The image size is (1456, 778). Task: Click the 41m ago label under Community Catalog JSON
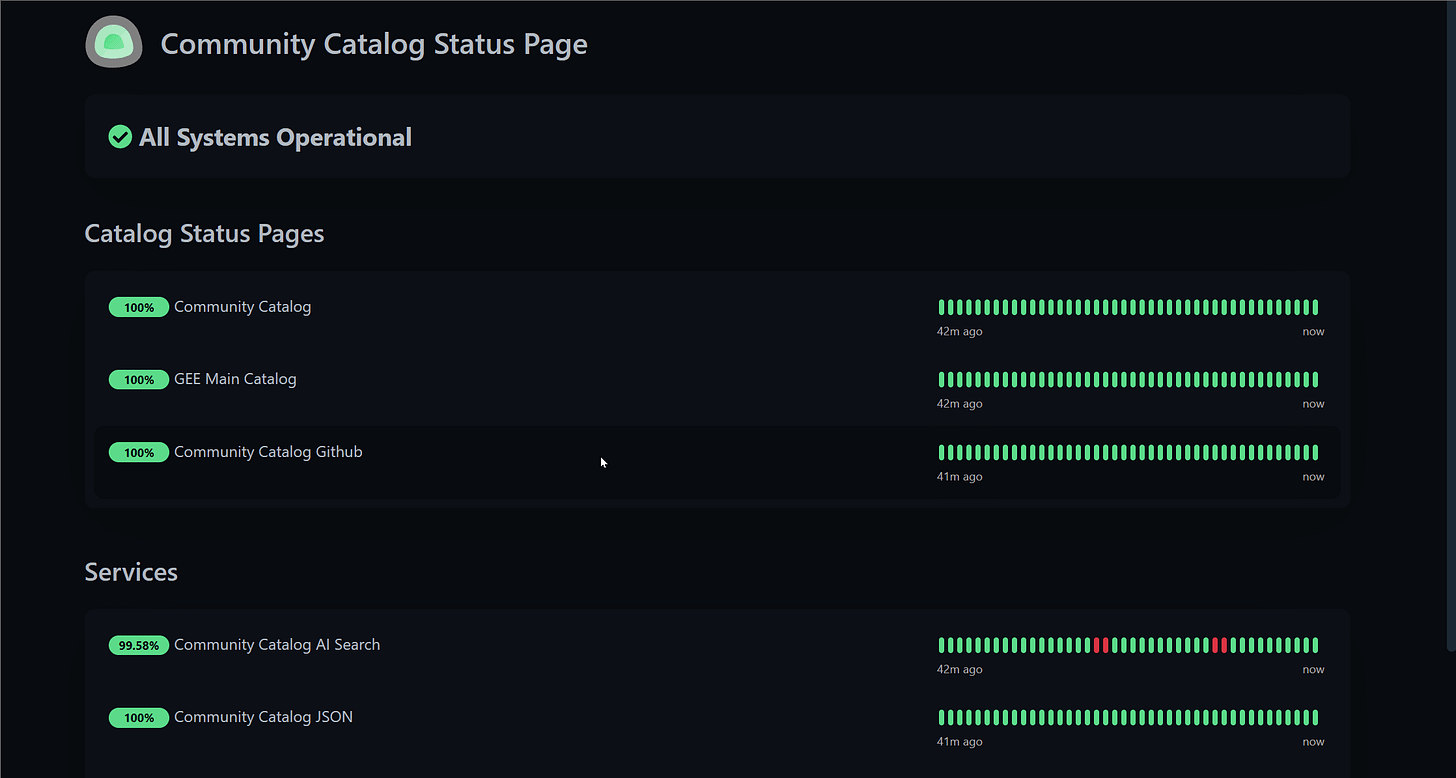(960, 742)
